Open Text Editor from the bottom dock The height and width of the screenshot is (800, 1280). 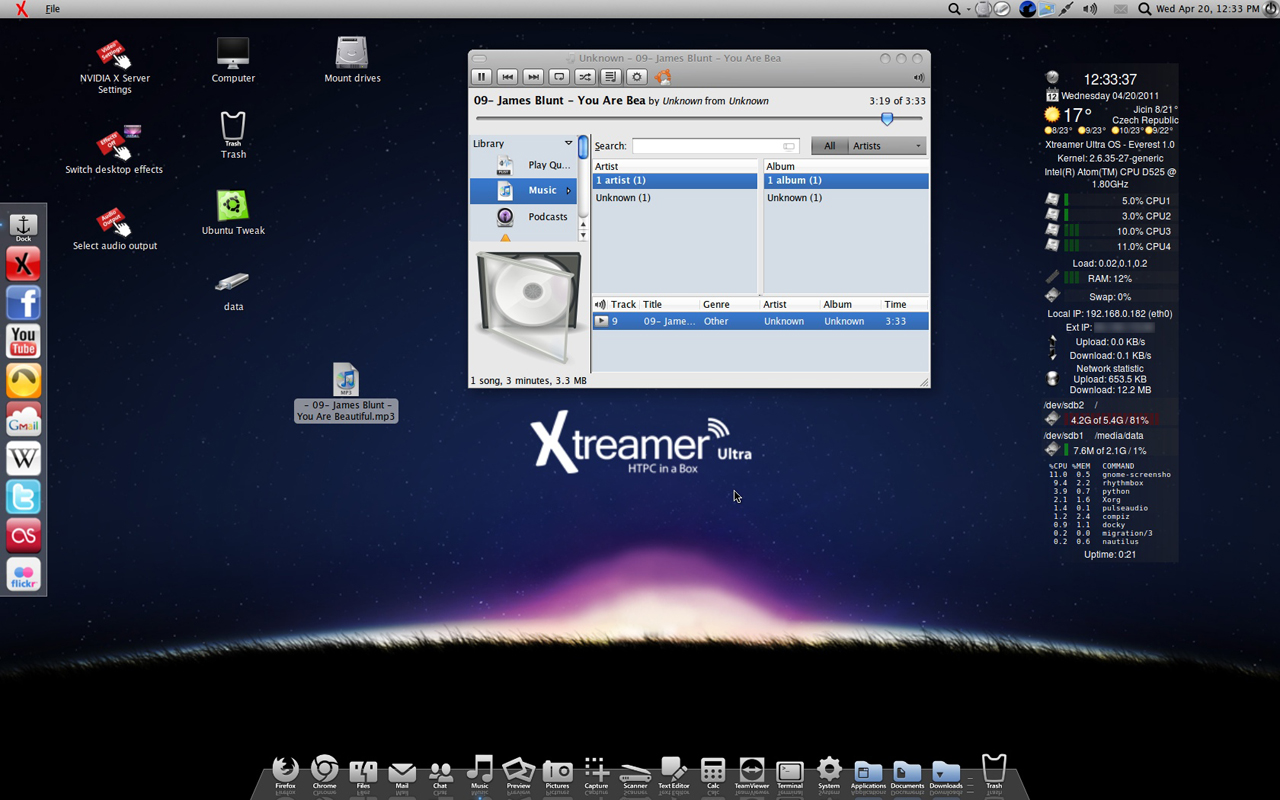pyautogui.click(x=673, y=773)
